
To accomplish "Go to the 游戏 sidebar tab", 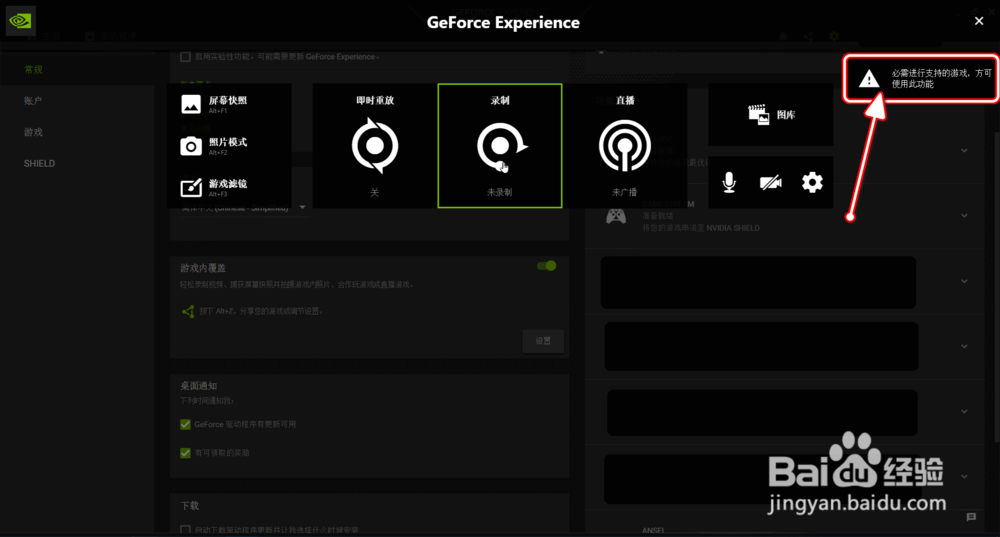I will [x=33, y=132].
